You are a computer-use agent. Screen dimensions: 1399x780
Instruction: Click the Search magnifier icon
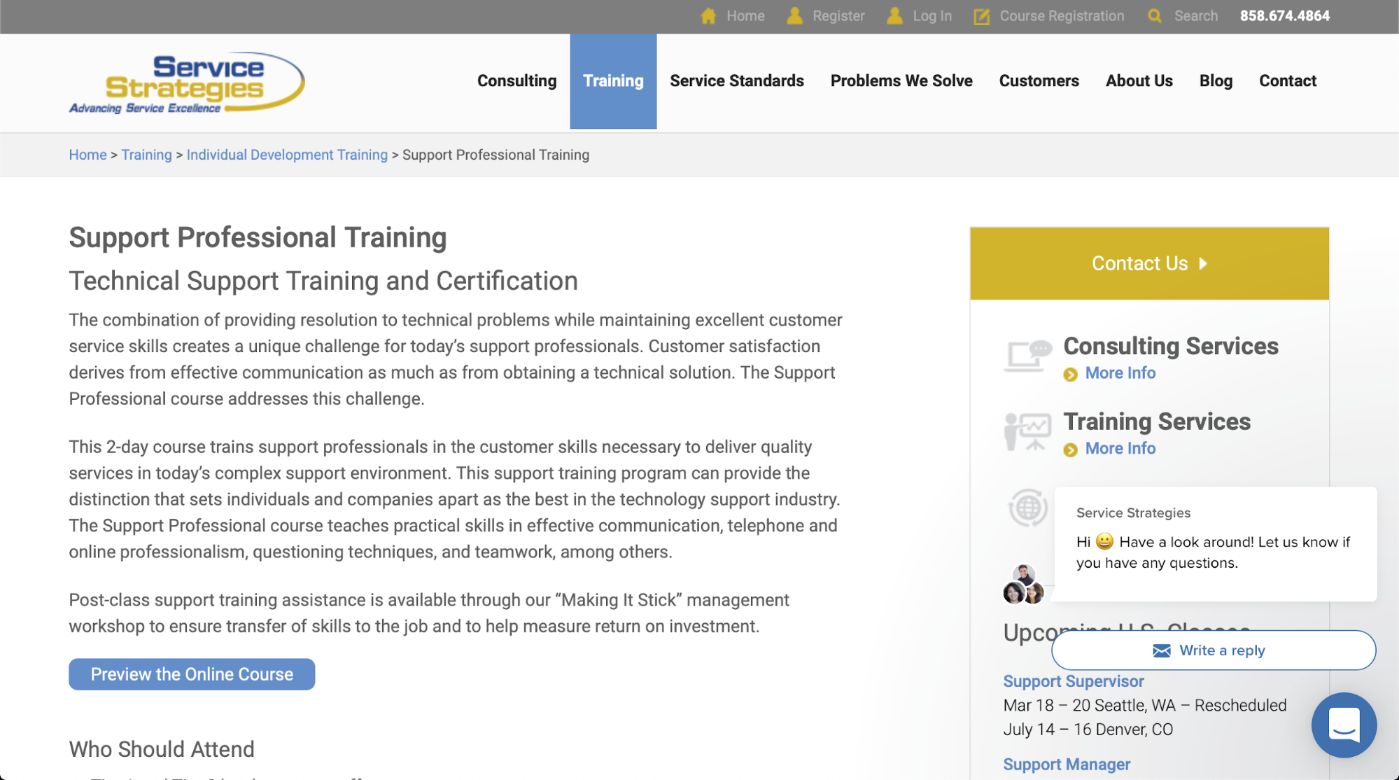point(1155,16)
